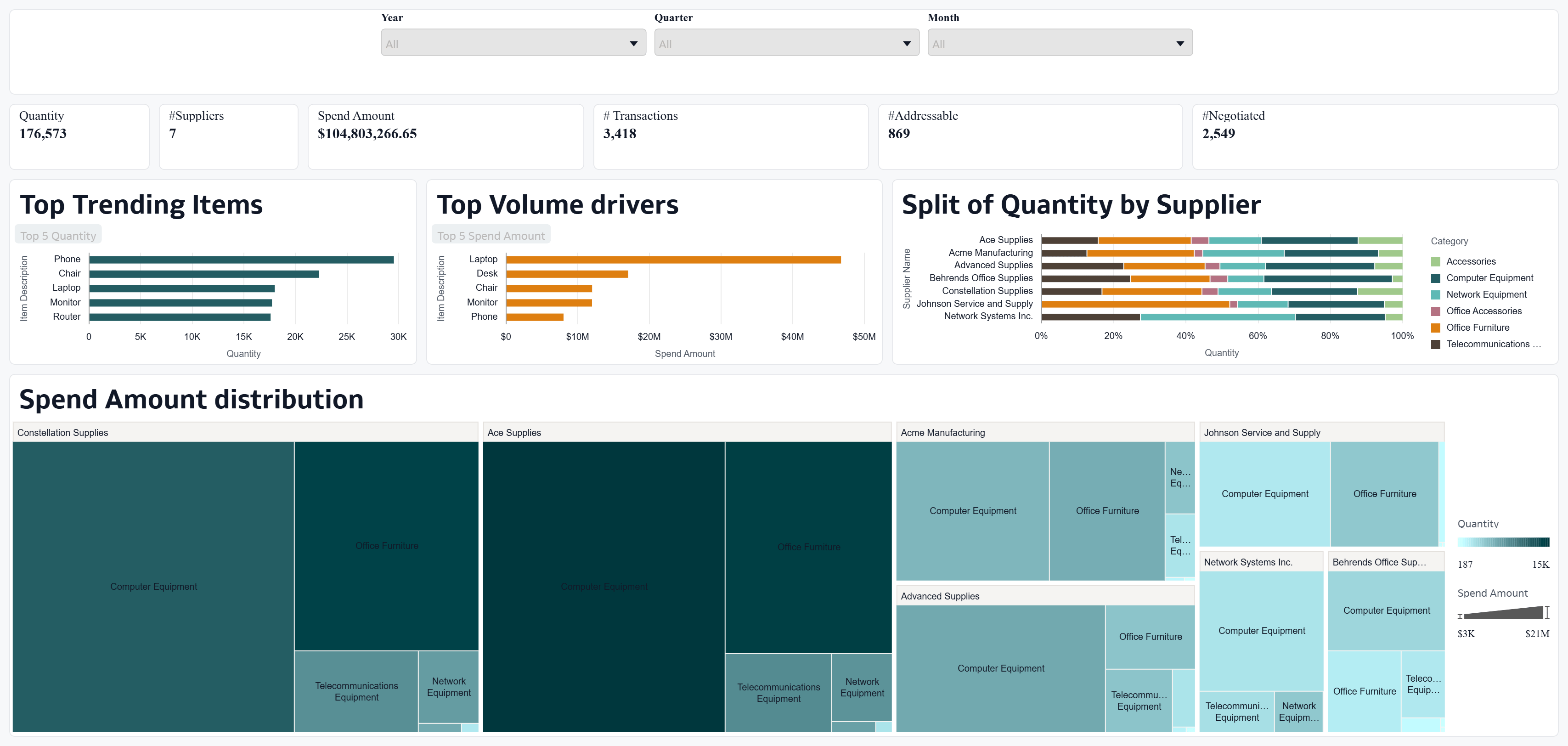Viewport: 1568px width, 746px height.
Task: Open the Month filter dropdown
Action: [x=1059, y=43]
